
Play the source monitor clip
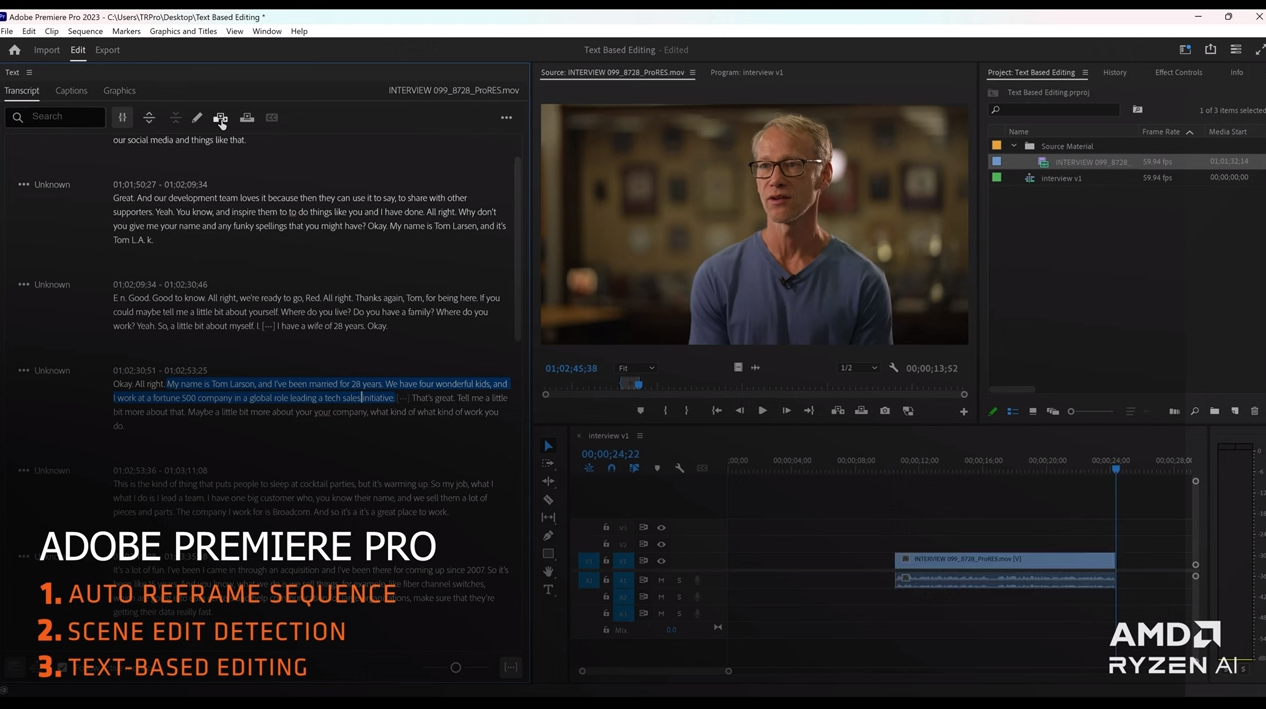(762, 411)
